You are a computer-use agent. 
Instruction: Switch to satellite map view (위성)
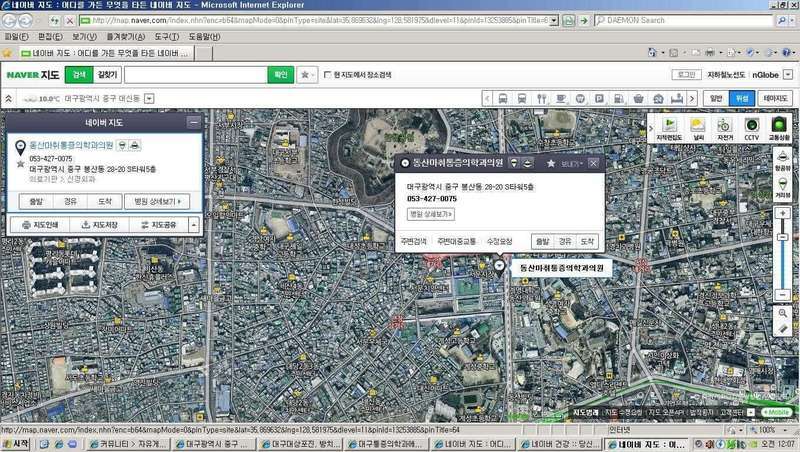pyautogui.click(x=742, y=98)
